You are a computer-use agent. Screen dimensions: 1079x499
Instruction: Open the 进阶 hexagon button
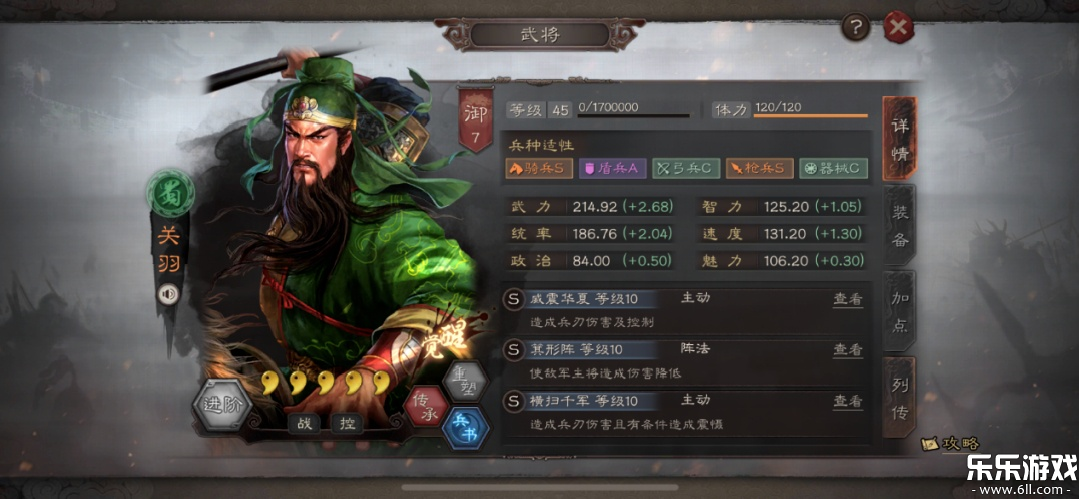222,405
